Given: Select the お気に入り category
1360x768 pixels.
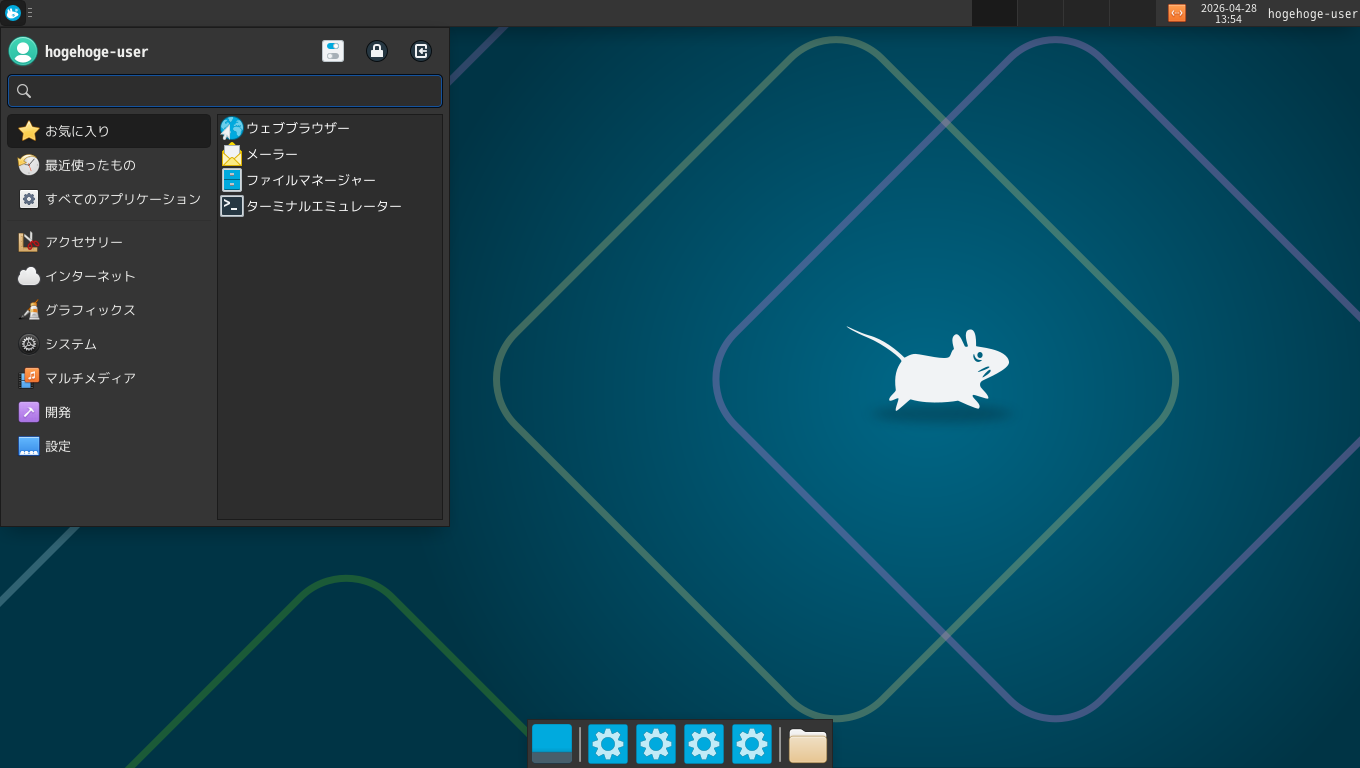Looking at the screenshot, I should click(x=109, y=131).
